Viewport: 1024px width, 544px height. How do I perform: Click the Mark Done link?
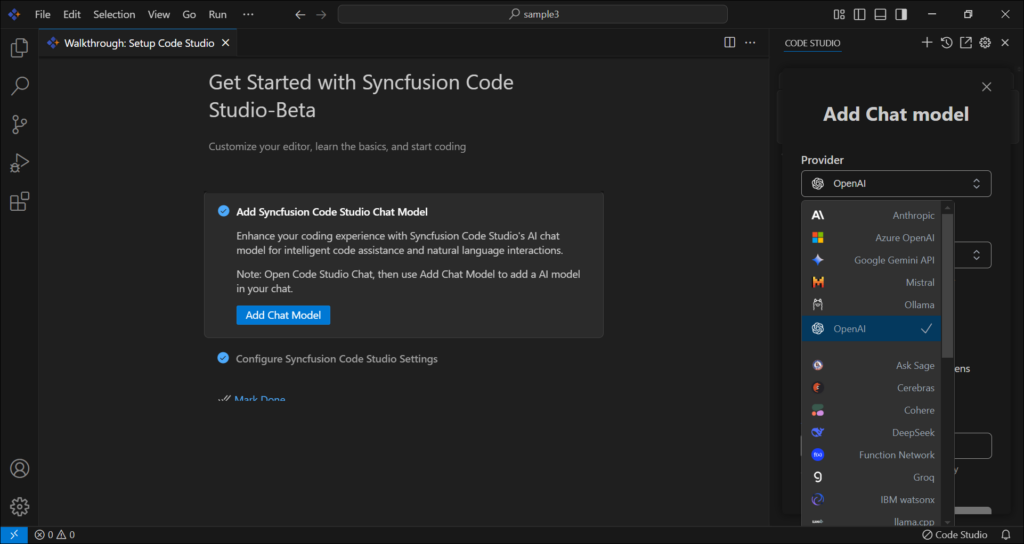coord(259,400)
